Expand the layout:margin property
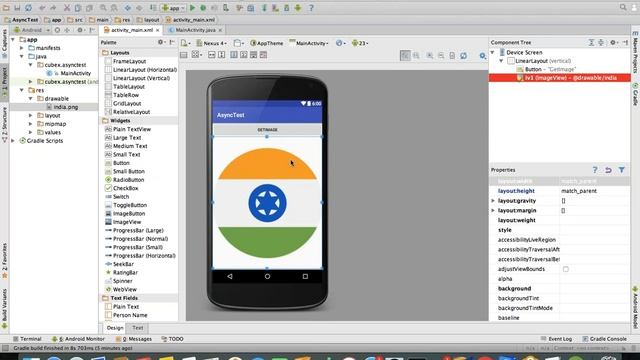The height and width of the screenshot is (360, 640). (493, 211)
